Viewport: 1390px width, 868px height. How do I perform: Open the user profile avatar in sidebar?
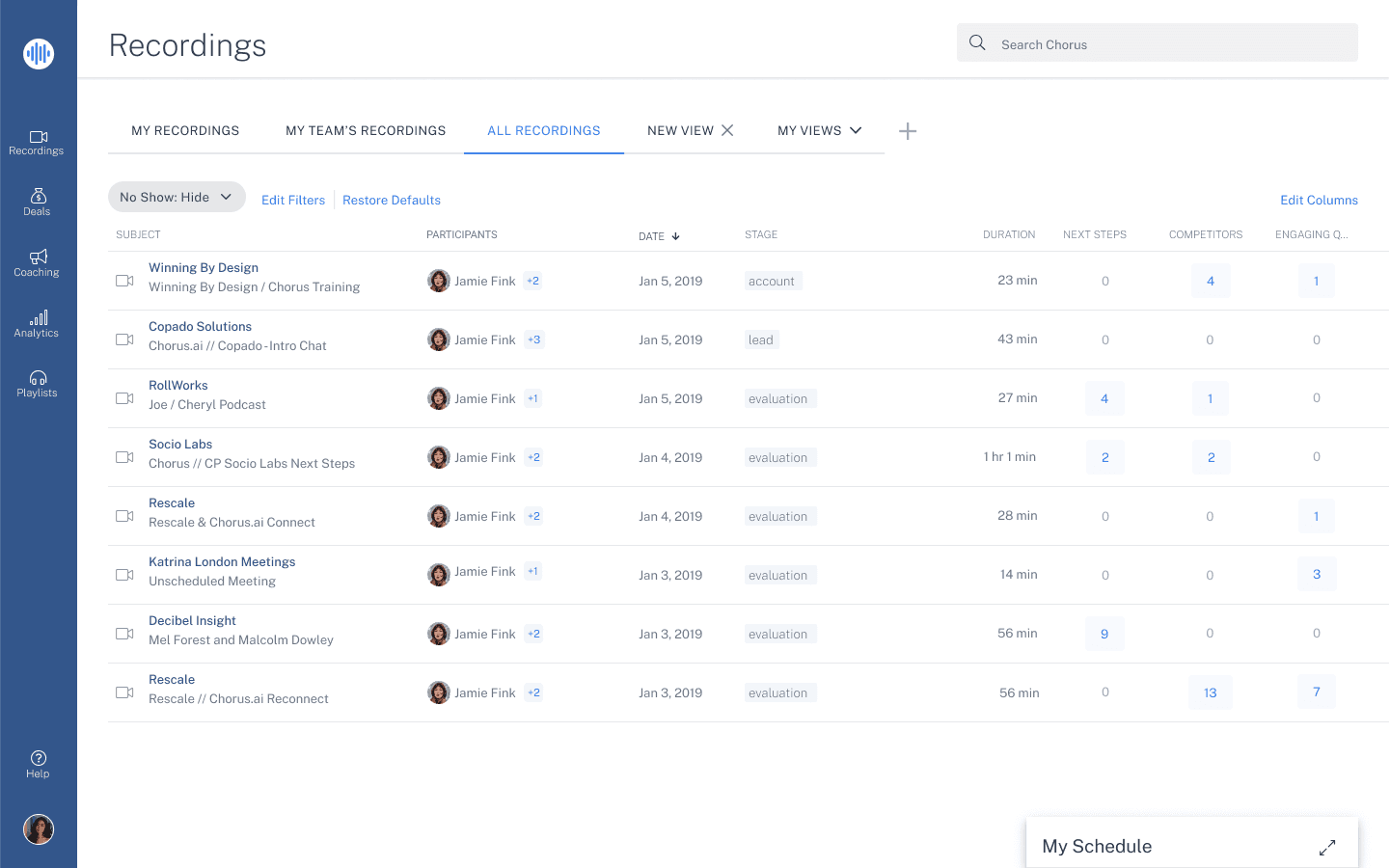coord(39,829)
